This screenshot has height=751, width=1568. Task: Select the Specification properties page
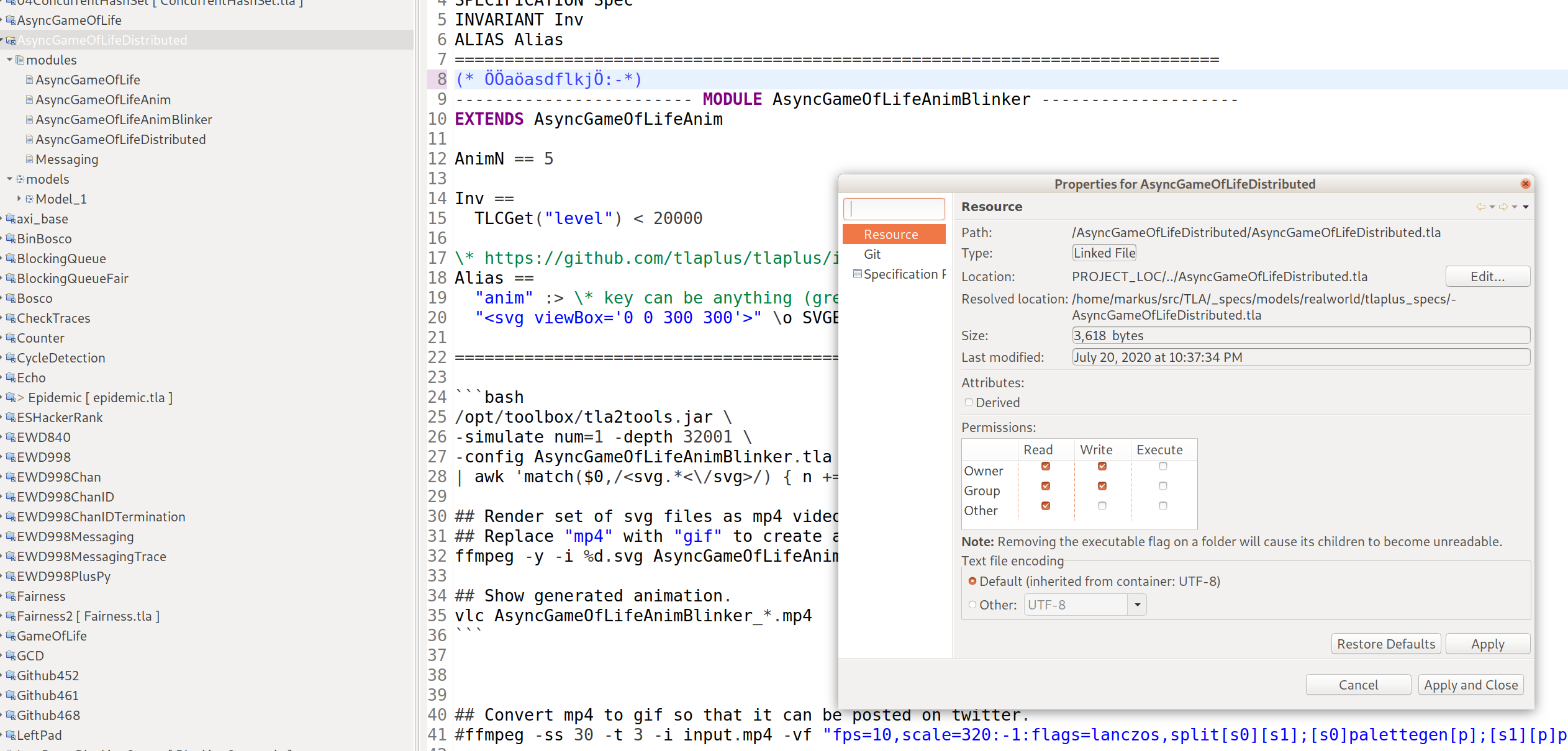[902, 274]
